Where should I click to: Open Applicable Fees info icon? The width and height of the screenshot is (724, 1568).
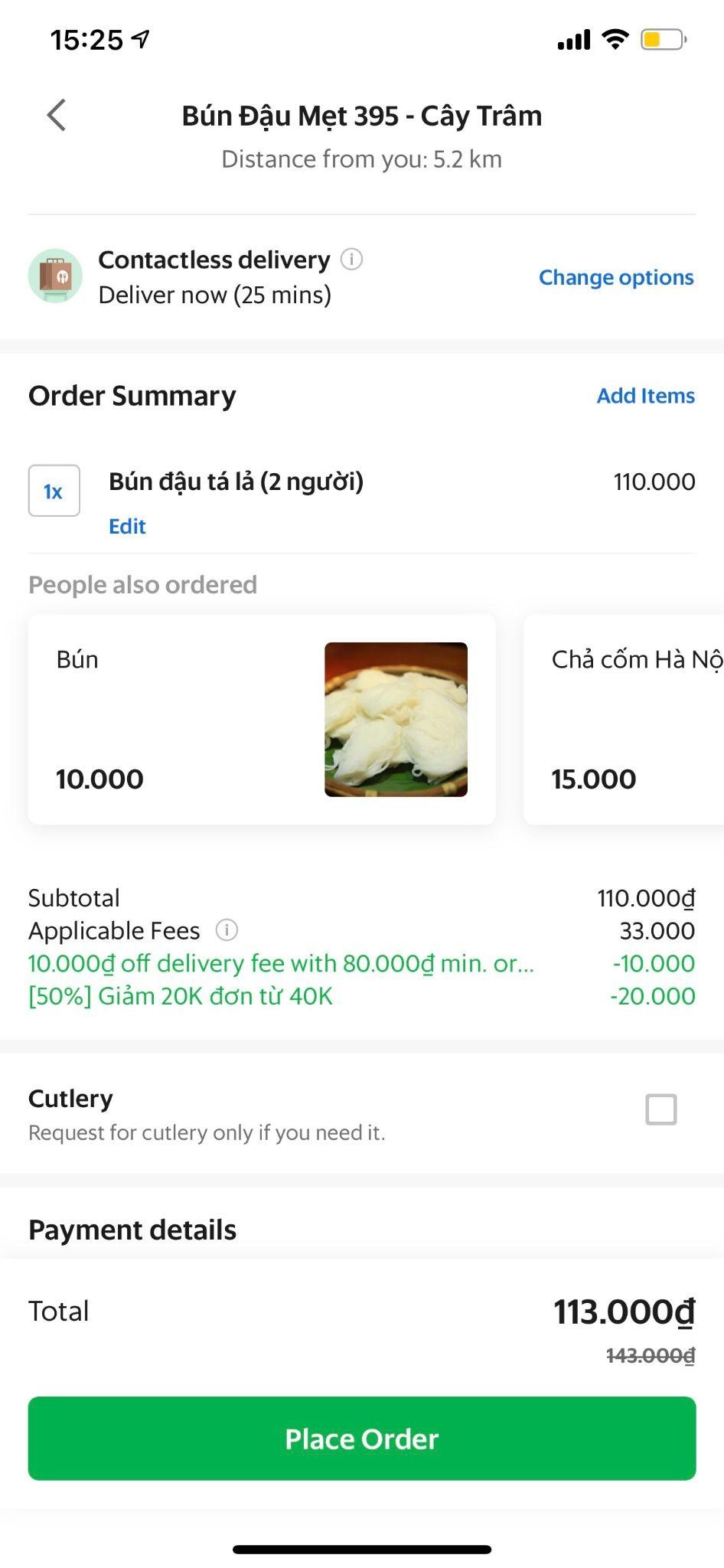point(227,930)
